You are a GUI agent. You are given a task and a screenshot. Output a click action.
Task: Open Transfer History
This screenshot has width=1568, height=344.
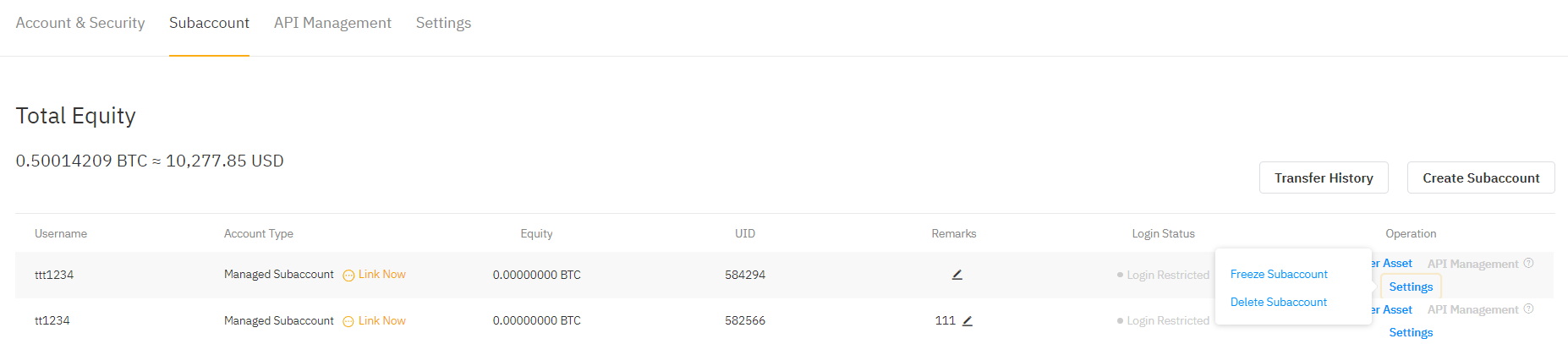pyautogui.click(x=1323, y=178)
